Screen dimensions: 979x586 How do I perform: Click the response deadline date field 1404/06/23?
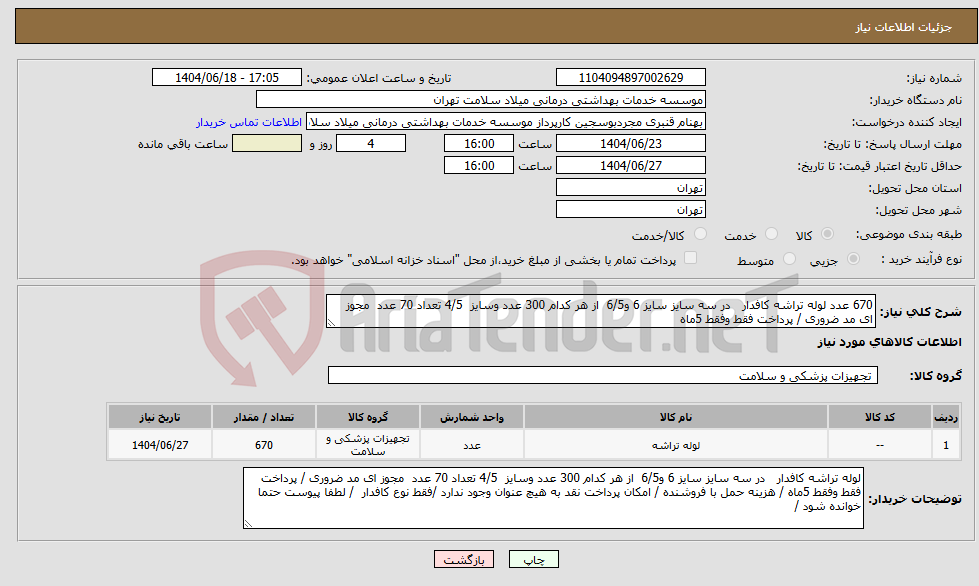coord(630,142)
